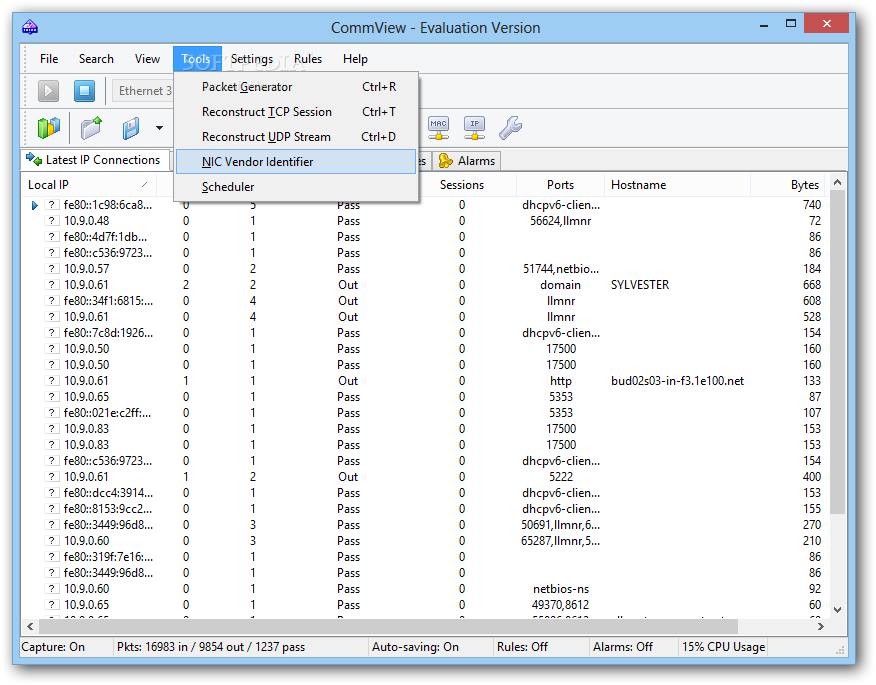Open the Settings menu
Viewport: 876px width, 685px height.
pyautogui.click(x=251, y=59)
